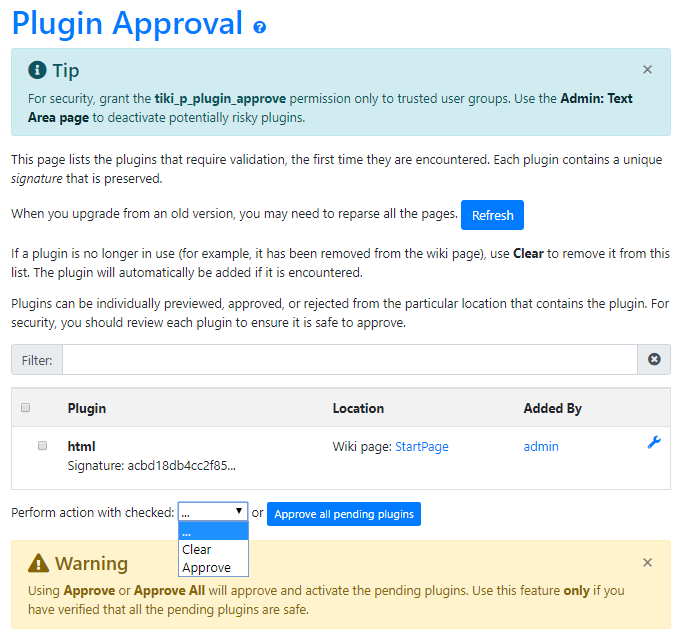Close the Warning alert box
This screenshot has width=683, height=641.
coord(647,563)
